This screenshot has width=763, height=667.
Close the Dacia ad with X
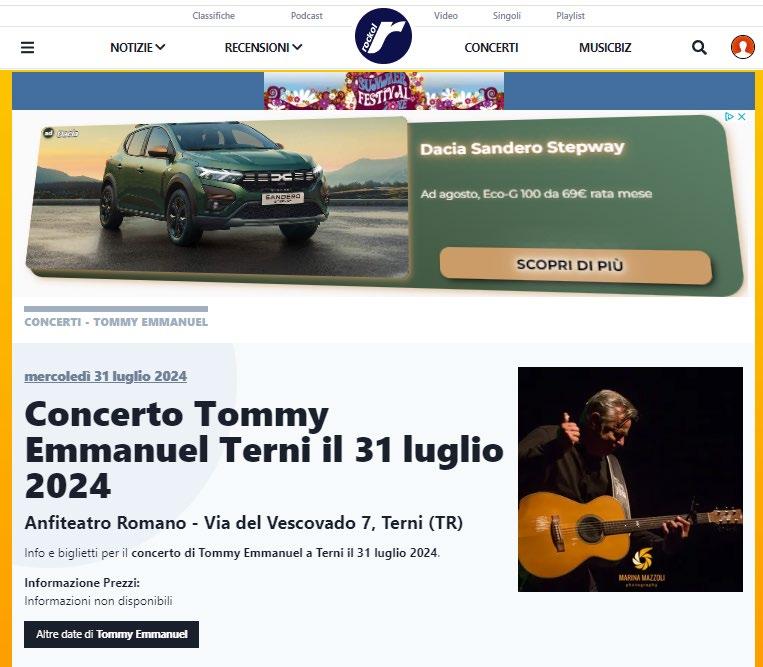742,117
